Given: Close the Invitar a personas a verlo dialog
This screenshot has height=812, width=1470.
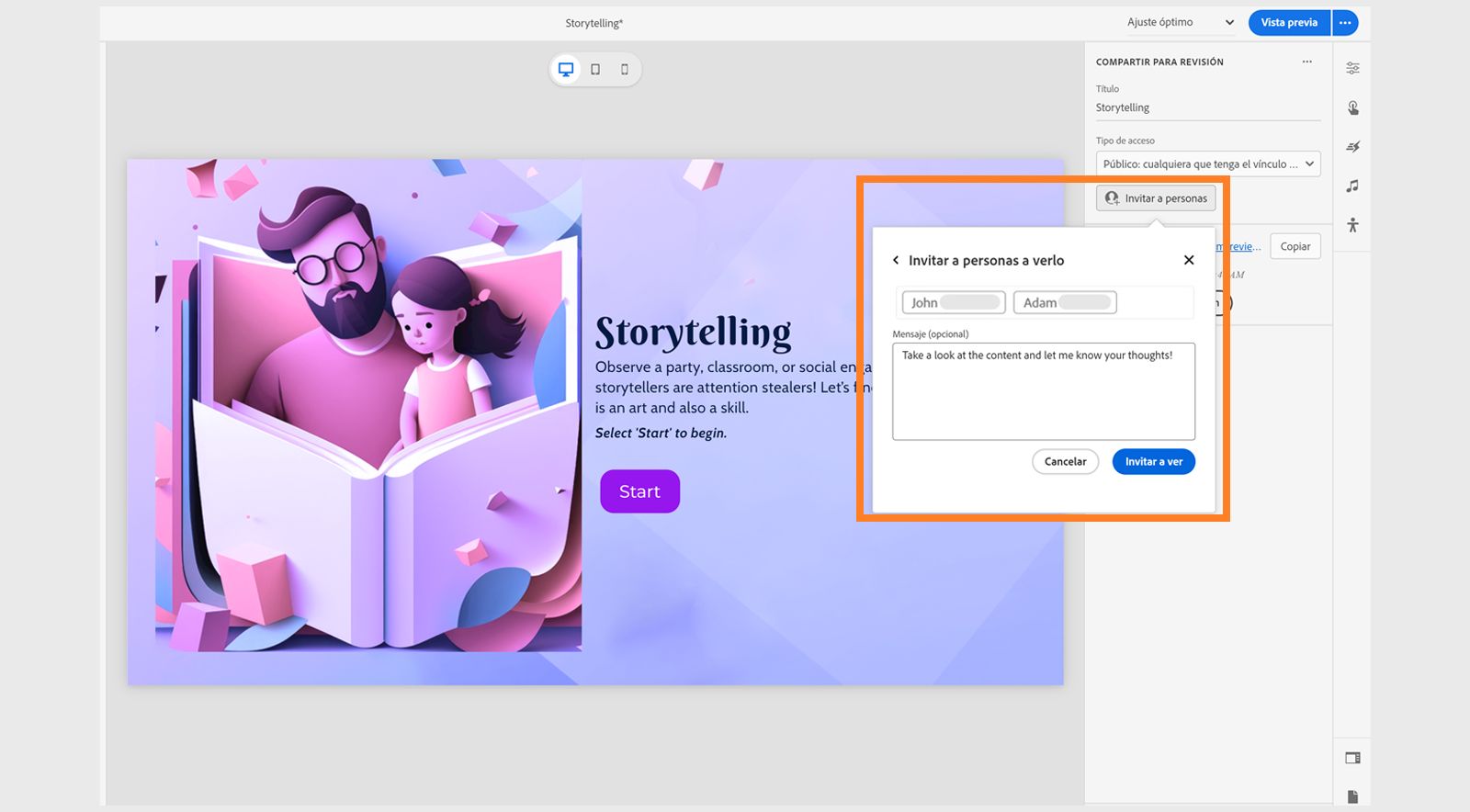Looking at the screenshot, I should (1189, 260).
